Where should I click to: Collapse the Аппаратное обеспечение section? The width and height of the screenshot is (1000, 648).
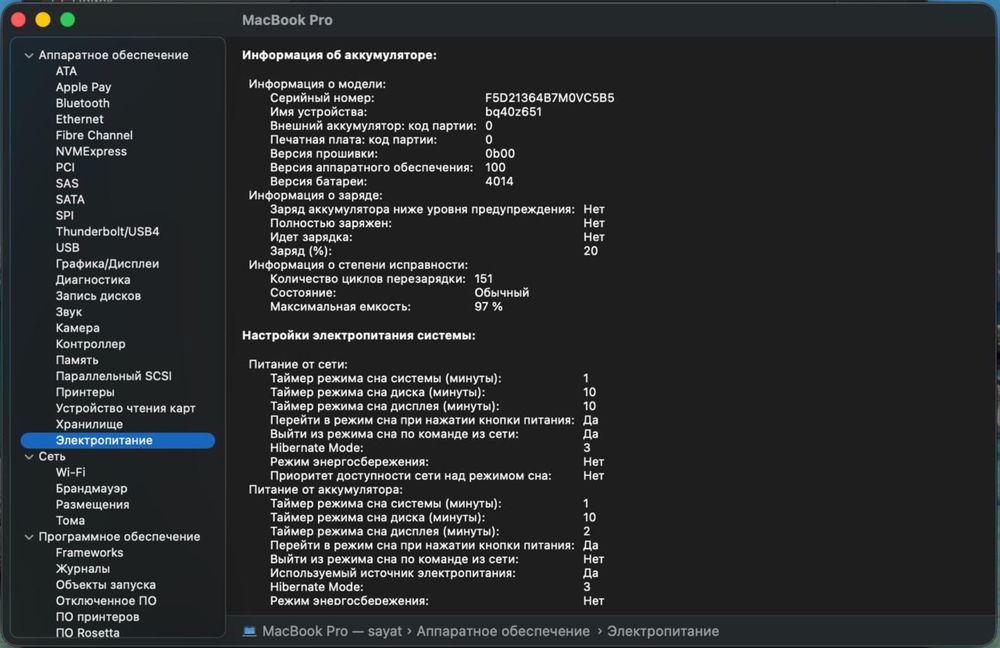pos(29,55)
